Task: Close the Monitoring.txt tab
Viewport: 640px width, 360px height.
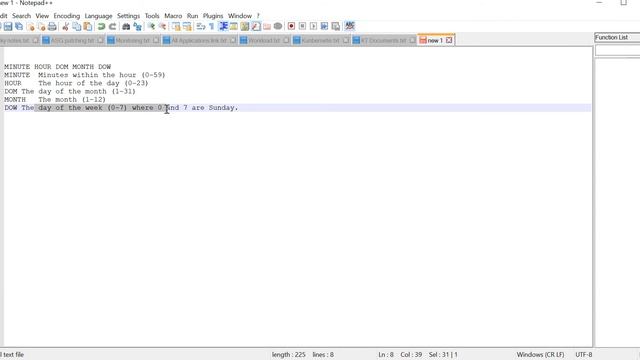Action: point(156,40)
